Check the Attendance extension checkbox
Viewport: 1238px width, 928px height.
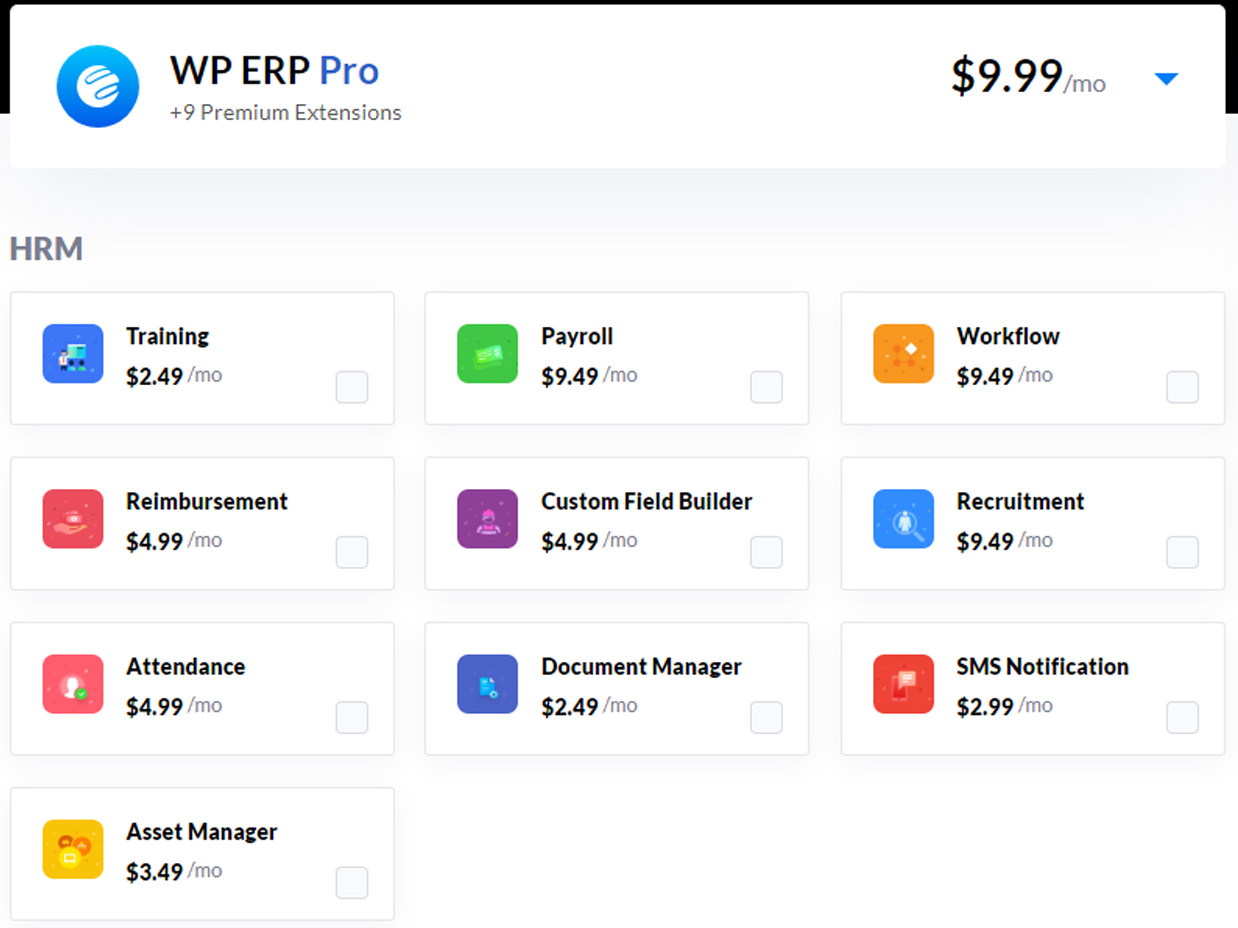point(352,717)
